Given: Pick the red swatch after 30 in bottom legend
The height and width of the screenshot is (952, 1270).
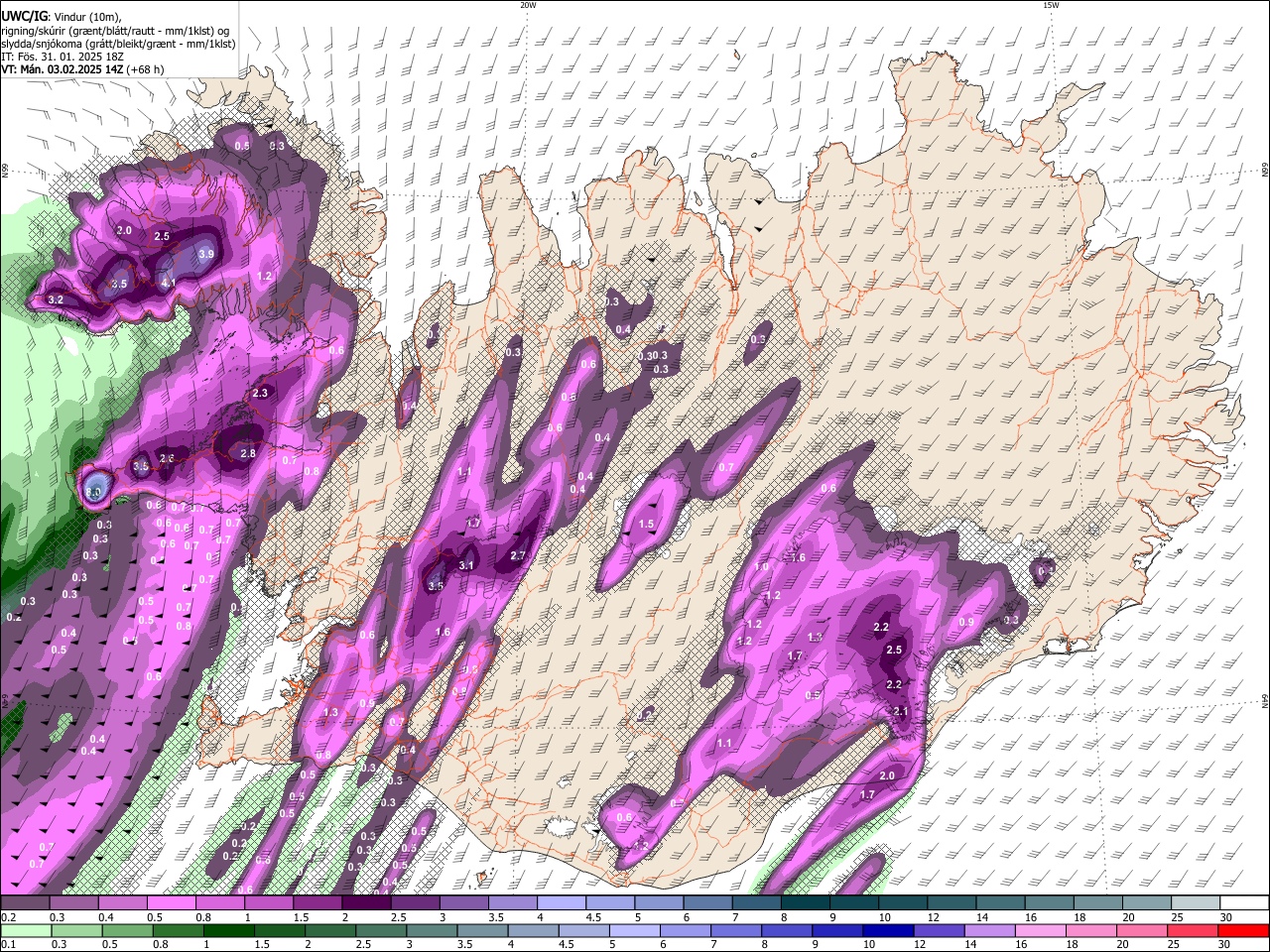Looking at the screenshot, I should [x=1242, y=930].
